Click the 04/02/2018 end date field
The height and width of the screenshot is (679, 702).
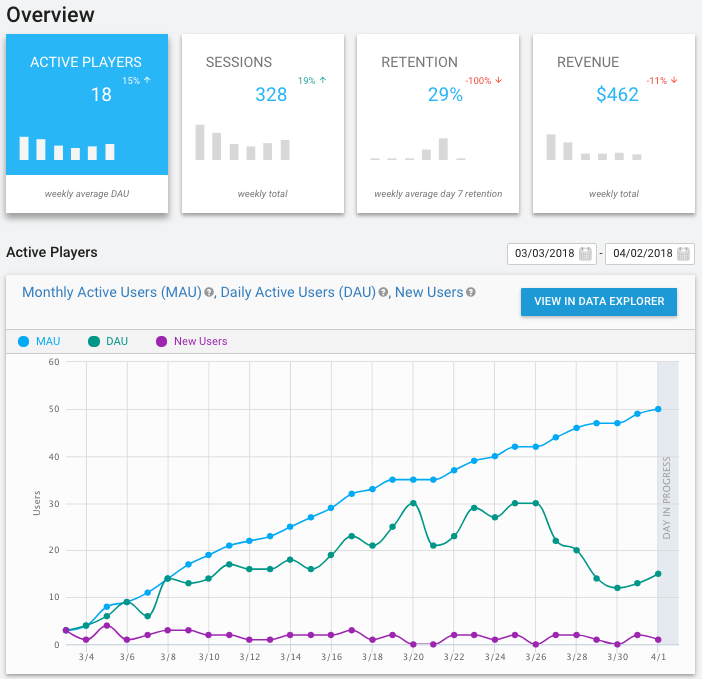(x=641, y=254)
